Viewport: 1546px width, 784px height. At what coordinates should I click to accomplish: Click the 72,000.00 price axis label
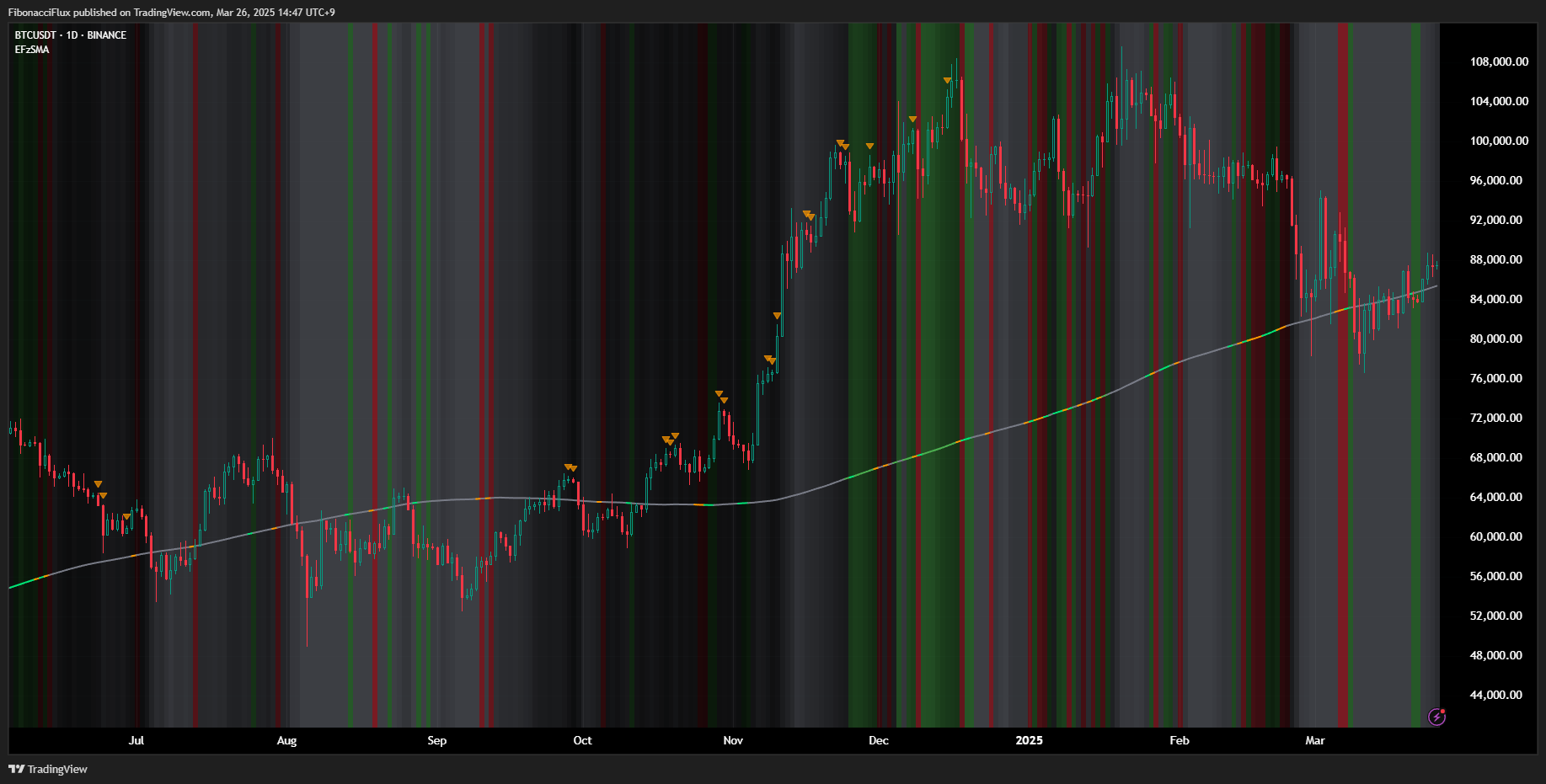(1496, 418)
